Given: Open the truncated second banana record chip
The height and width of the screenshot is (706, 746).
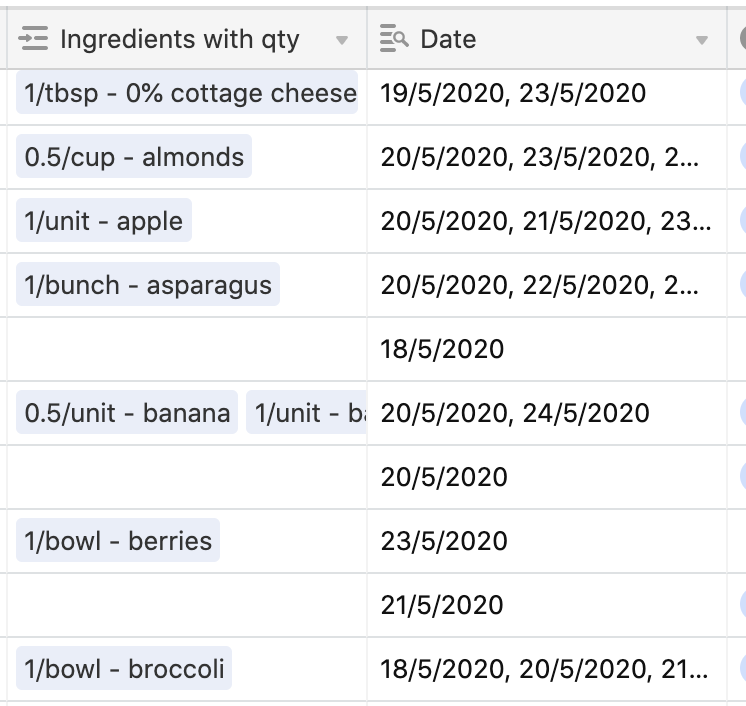Looking at the screenshot, I should click(x=306, y=412).
